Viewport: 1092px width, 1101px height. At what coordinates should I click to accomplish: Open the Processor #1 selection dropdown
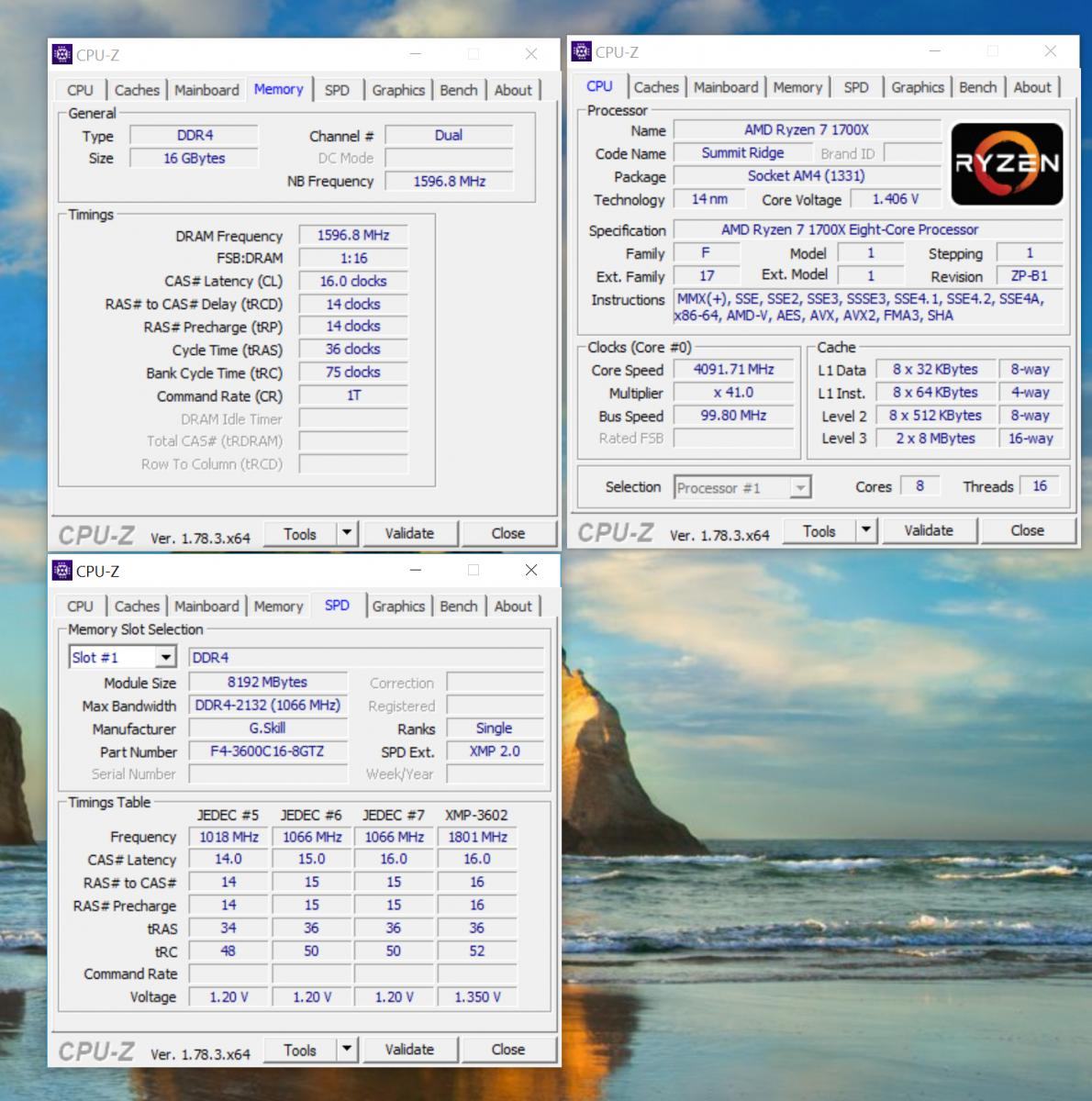click(742, 488)
